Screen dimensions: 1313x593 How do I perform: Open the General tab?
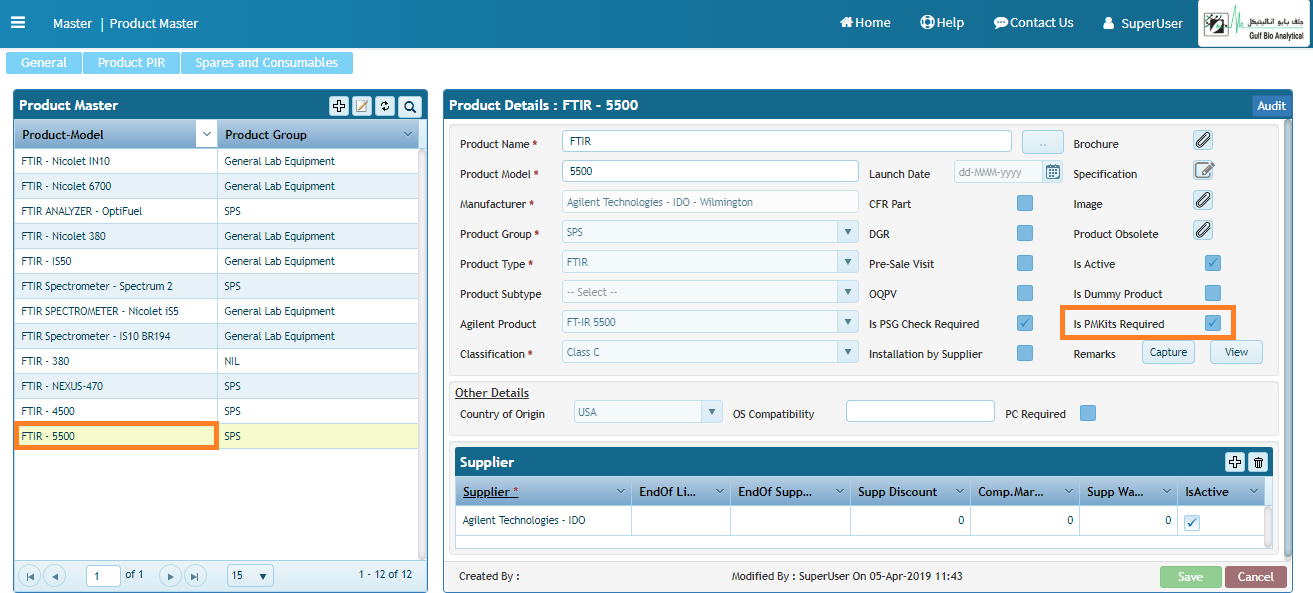coord(44,63)
